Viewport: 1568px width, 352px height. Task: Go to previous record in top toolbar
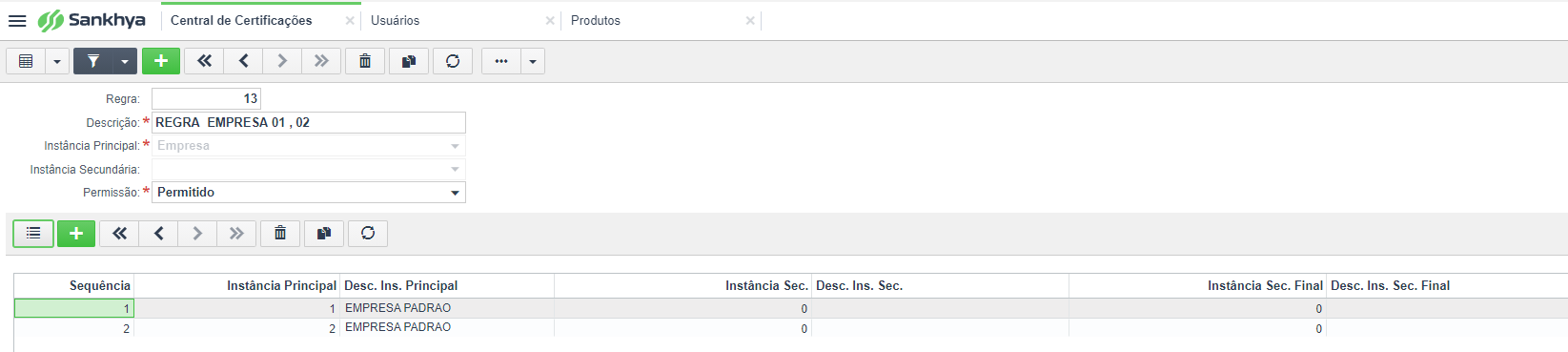(x=243, y=61)
